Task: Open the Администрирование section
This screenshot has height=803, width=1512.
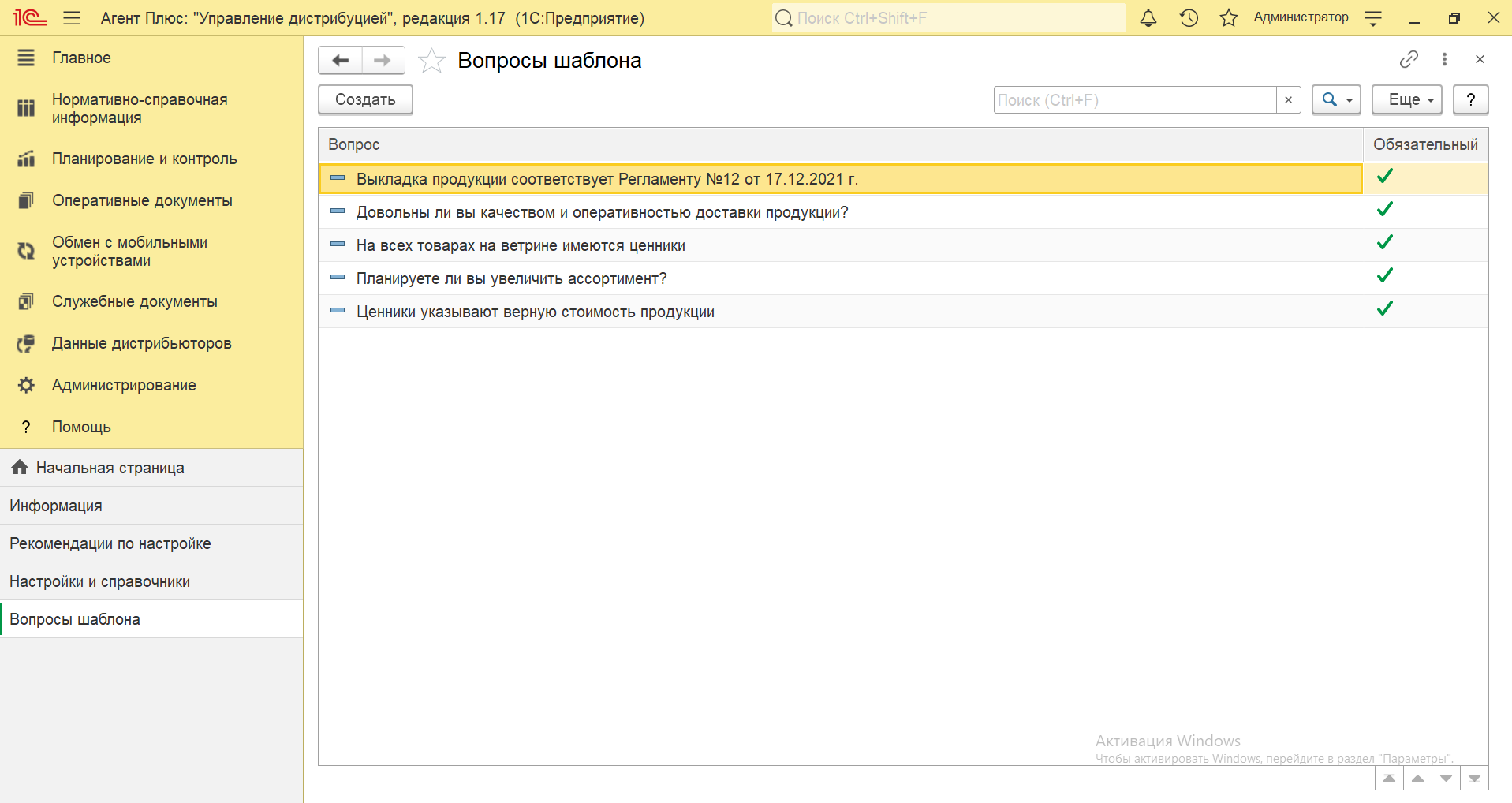Action: coord(124,385)
